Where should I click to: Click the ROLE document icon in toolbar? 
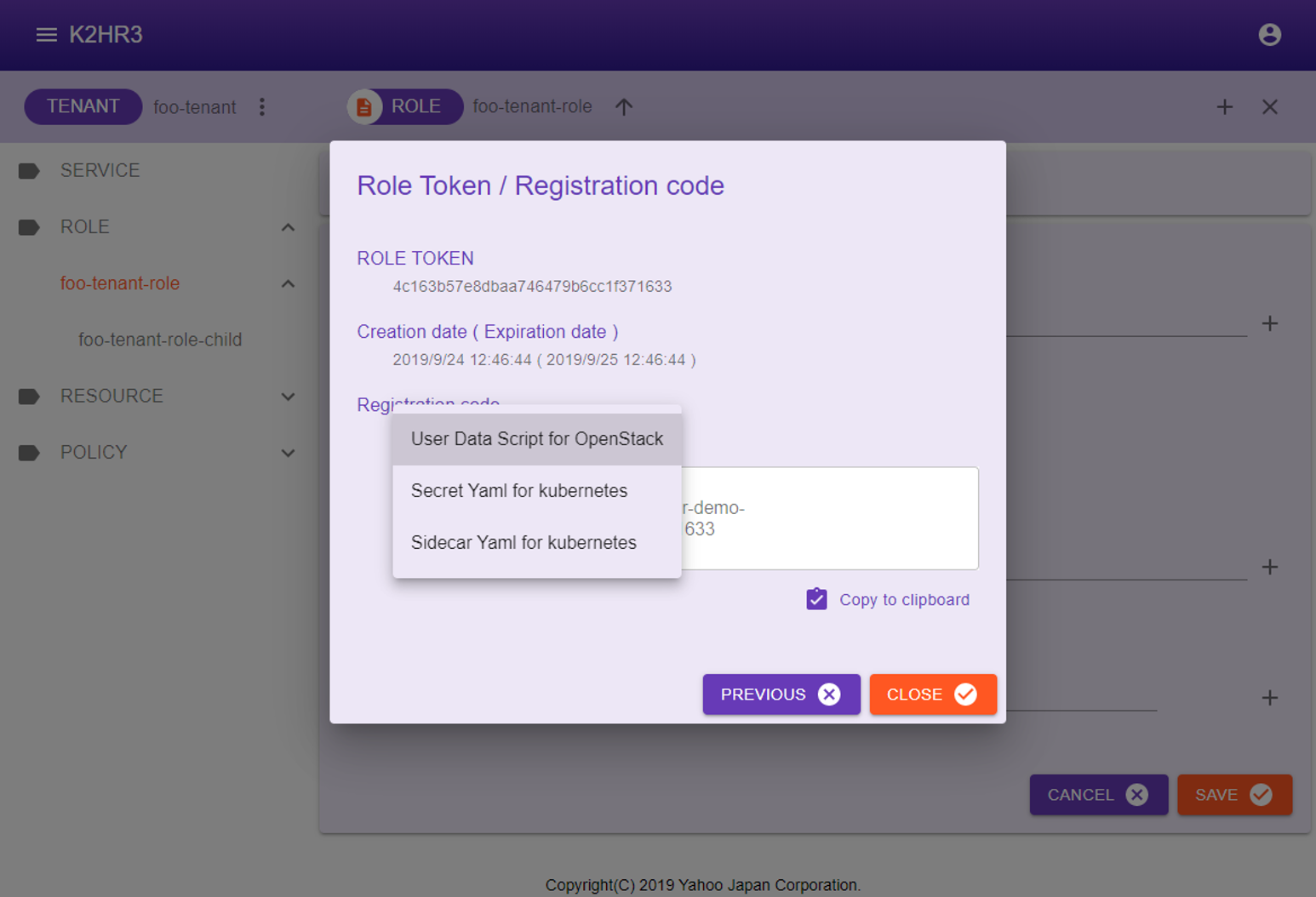(x=364, y=106)
